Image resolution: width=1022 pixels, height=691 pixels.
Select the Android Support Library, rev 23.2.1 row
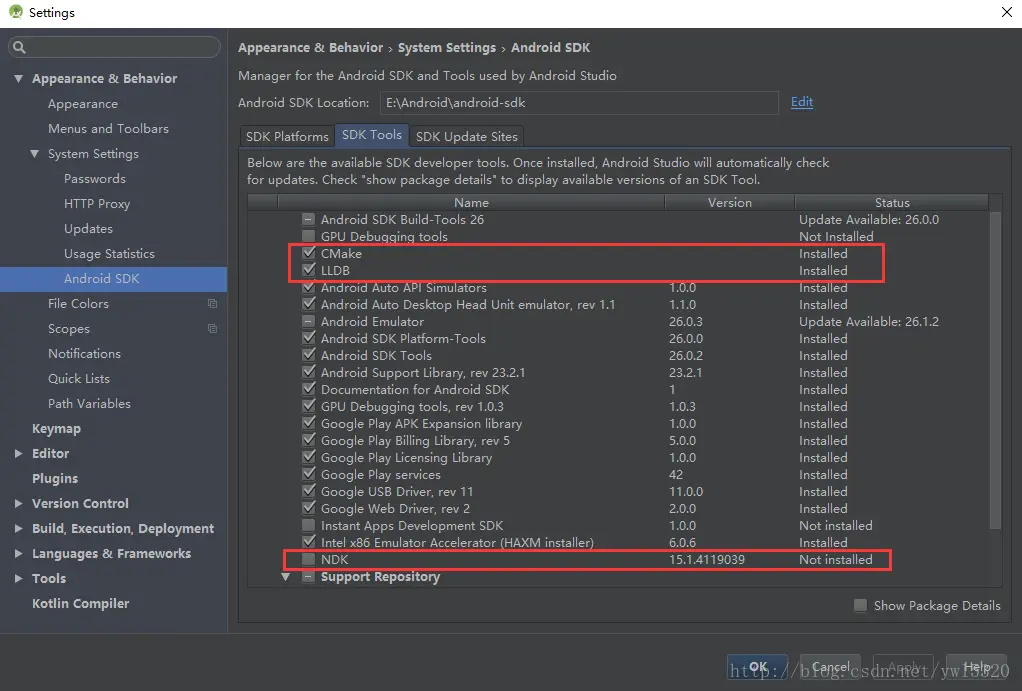618,372
